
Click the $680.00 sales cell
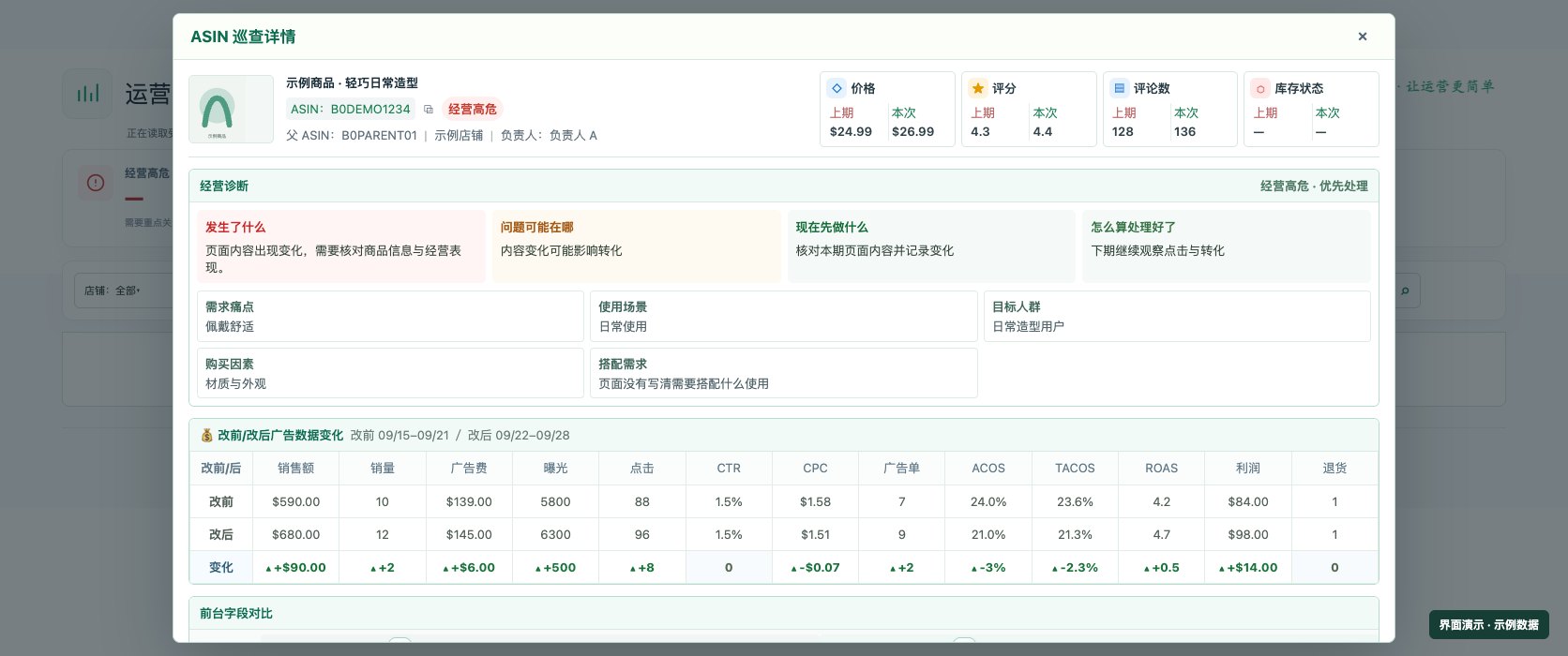pos(295,534)
